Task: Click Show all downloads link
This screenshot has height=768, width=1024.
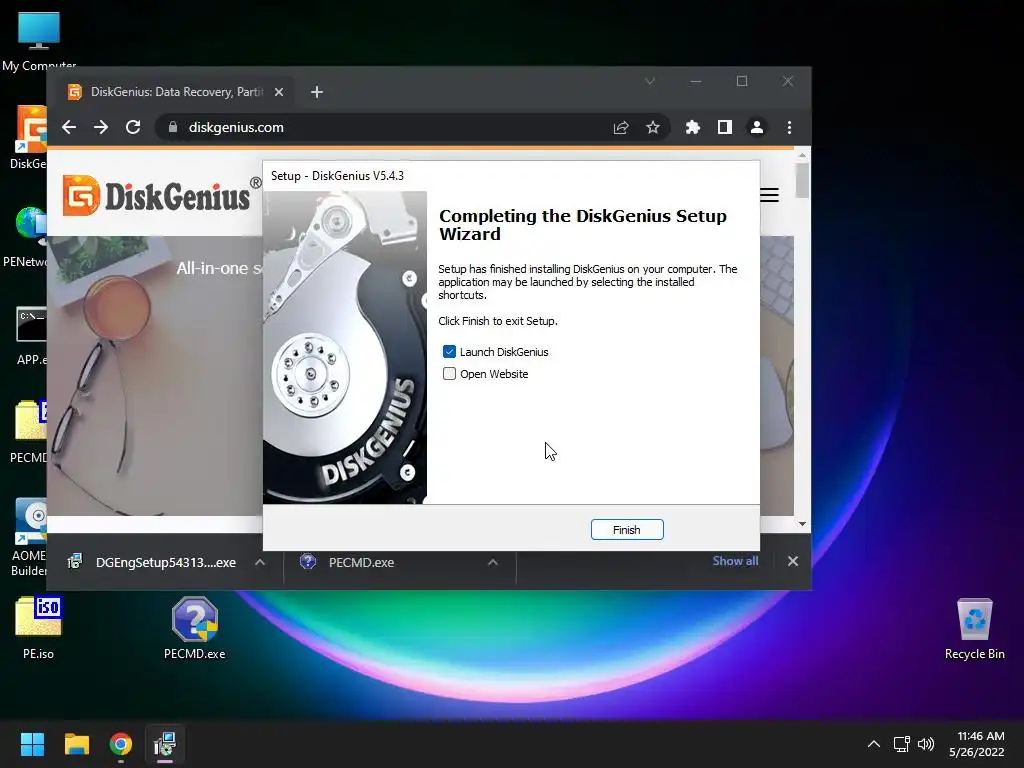Action: pyautogui.click(x=735, y=561)
